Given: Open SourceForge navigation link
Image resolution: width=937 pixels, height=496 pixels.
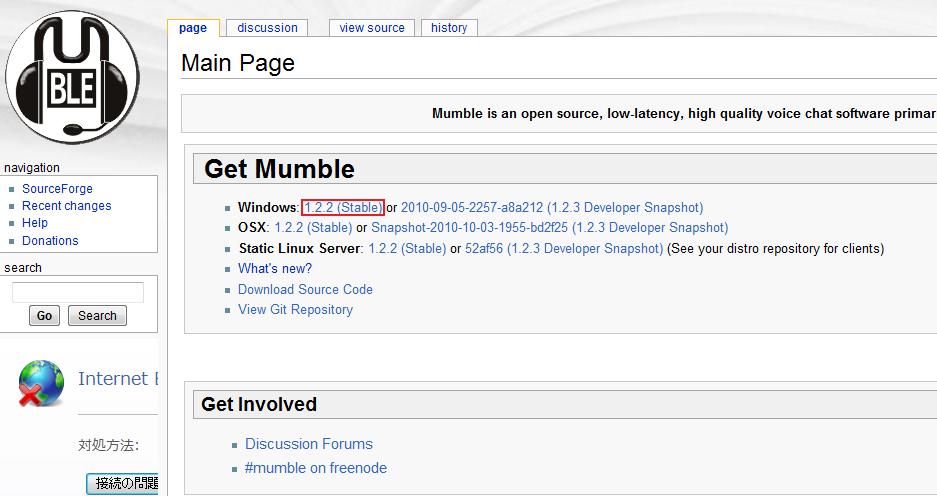Looking at the screenshot, I should coord(57,189).
